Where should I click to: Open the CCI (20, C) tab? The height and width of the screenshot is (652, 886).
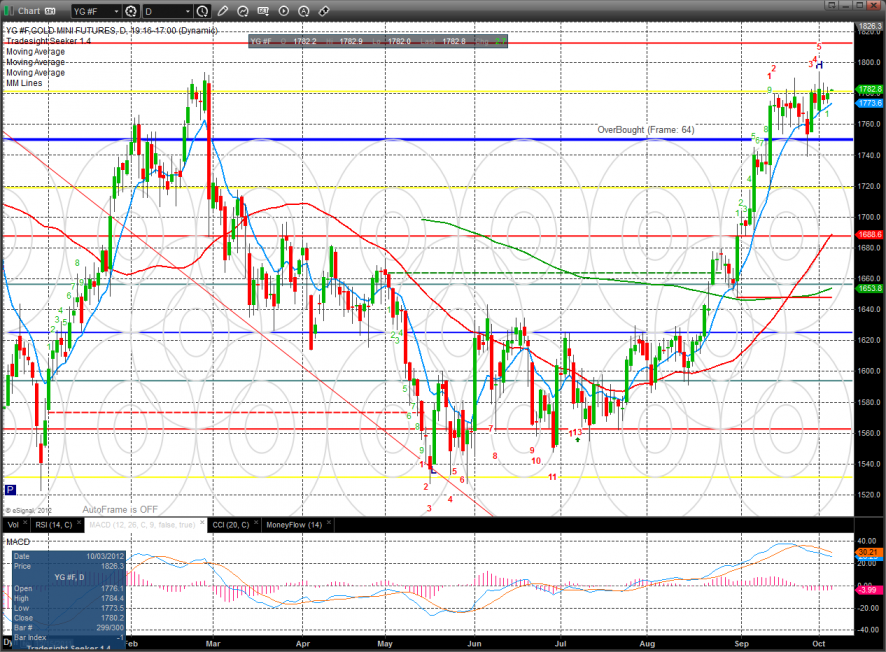pyautogui.click(x=228, y=524)
